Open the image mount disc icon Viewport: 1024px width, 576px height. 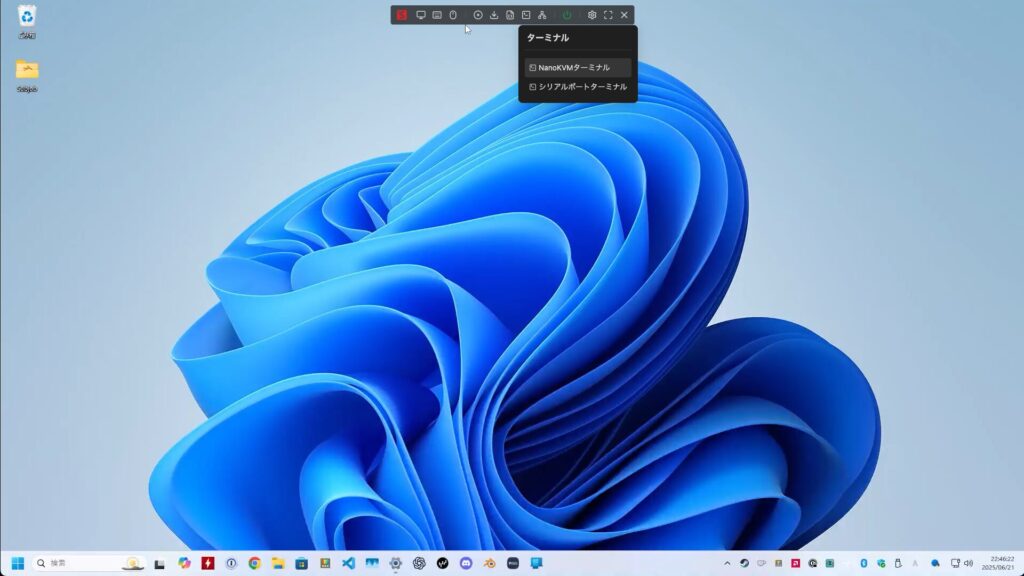pos(478,15)
